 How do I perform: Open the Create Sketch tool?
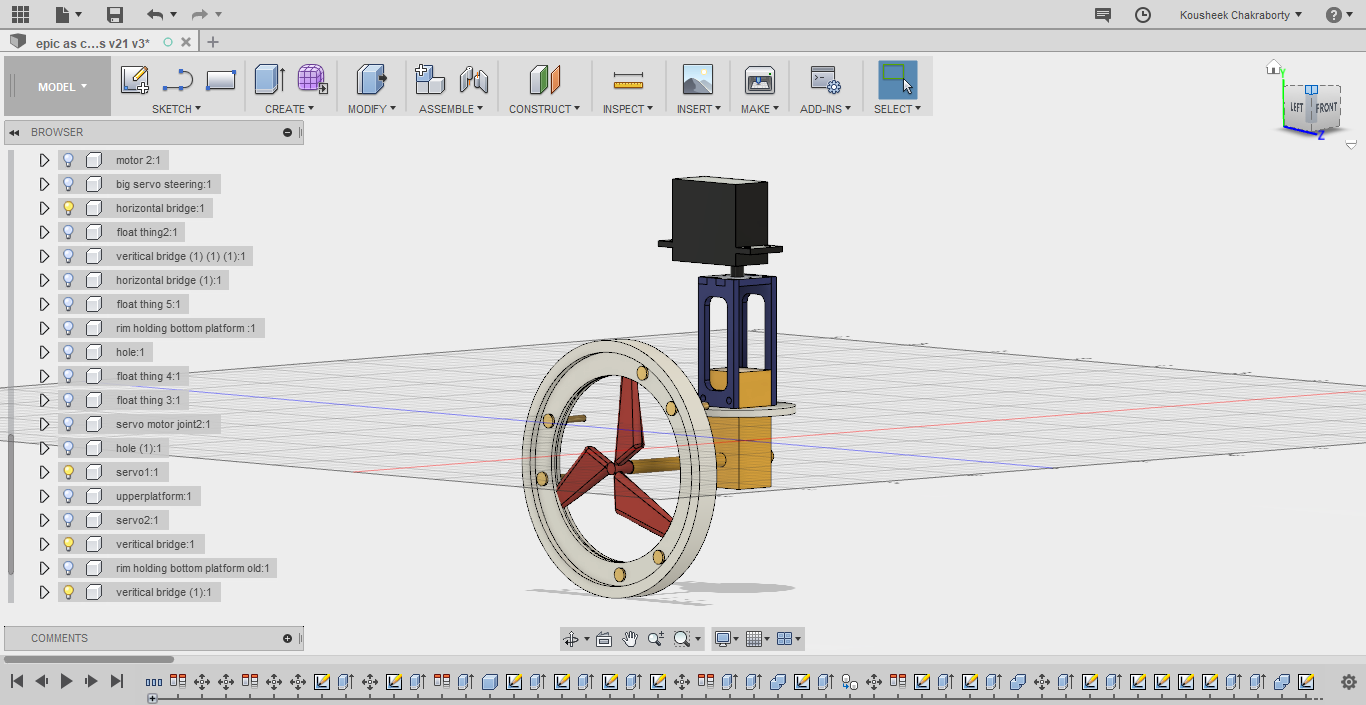[135, 80]
